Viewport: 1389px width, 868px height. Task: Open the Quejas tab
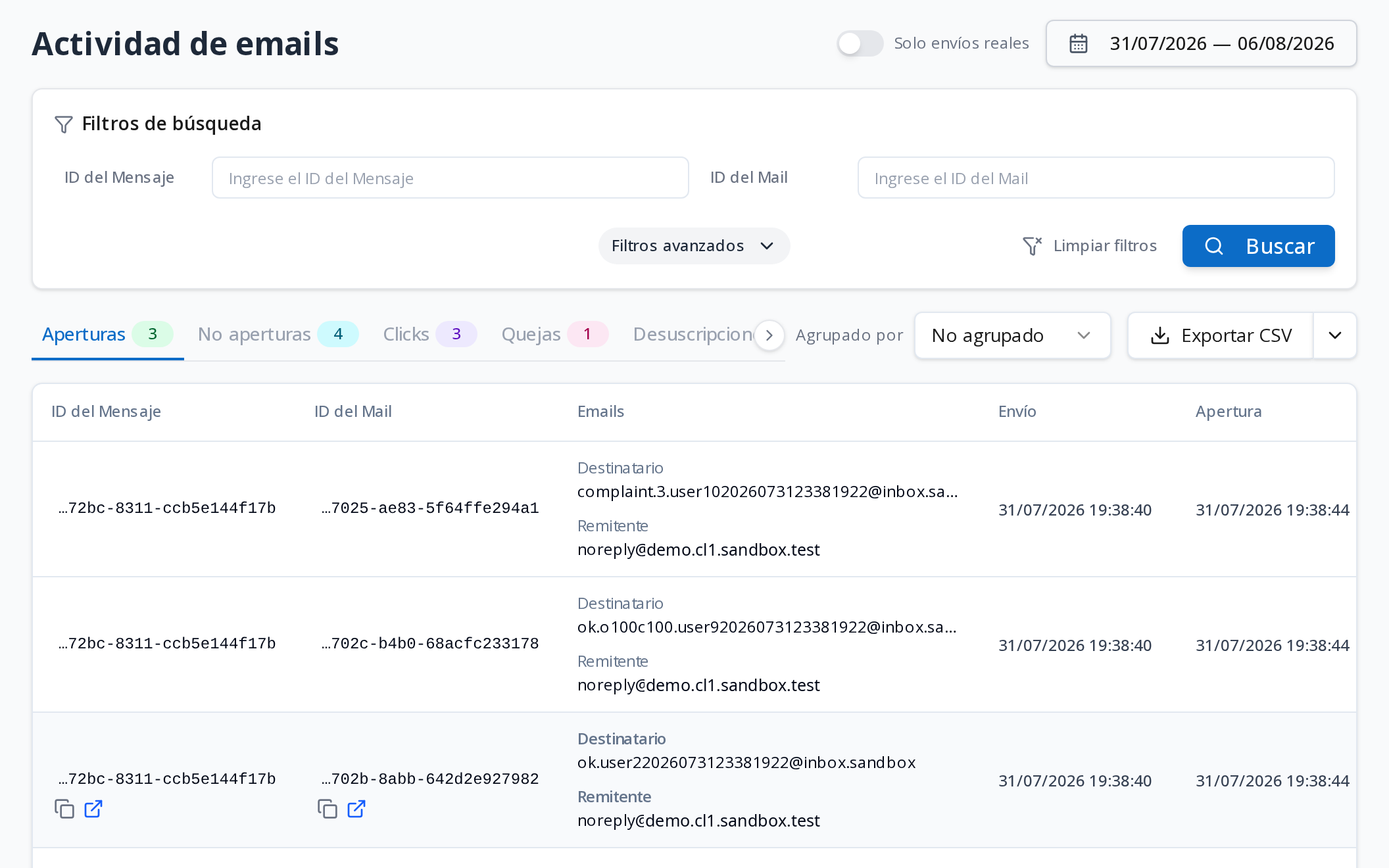[554, 334]
